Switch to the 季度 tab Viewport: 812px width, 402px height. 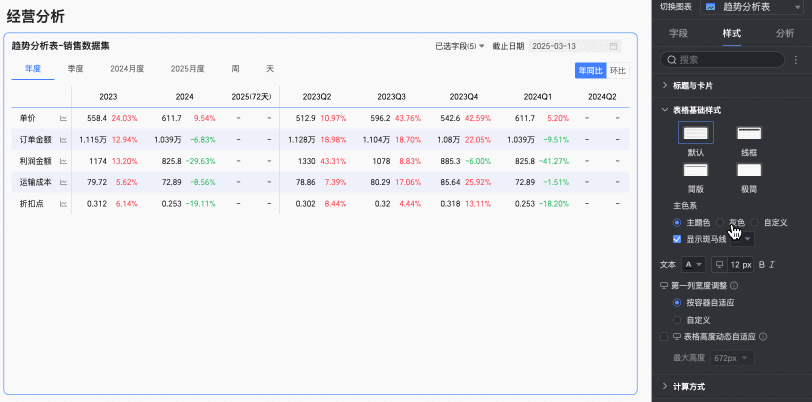tap(76, 68)
